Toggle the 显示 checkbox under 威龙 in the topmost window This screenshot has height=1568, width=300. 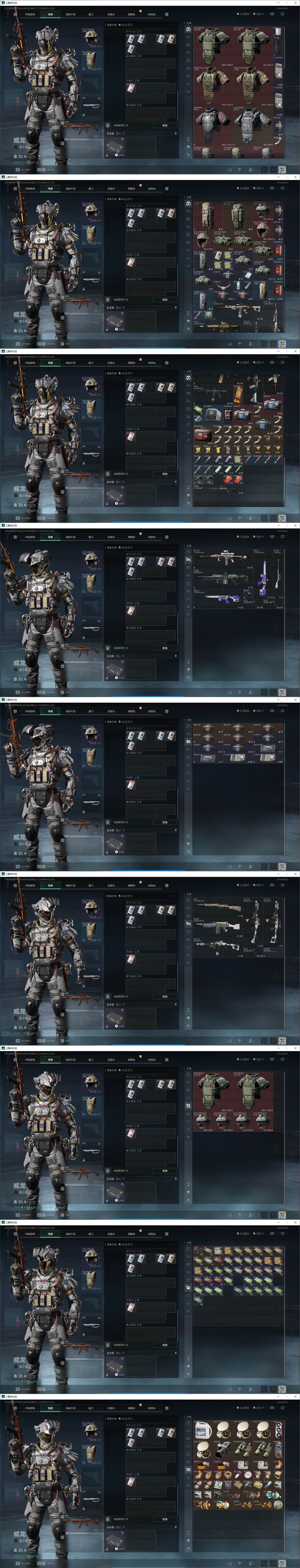pyautogui.click(x=16, y=147)
